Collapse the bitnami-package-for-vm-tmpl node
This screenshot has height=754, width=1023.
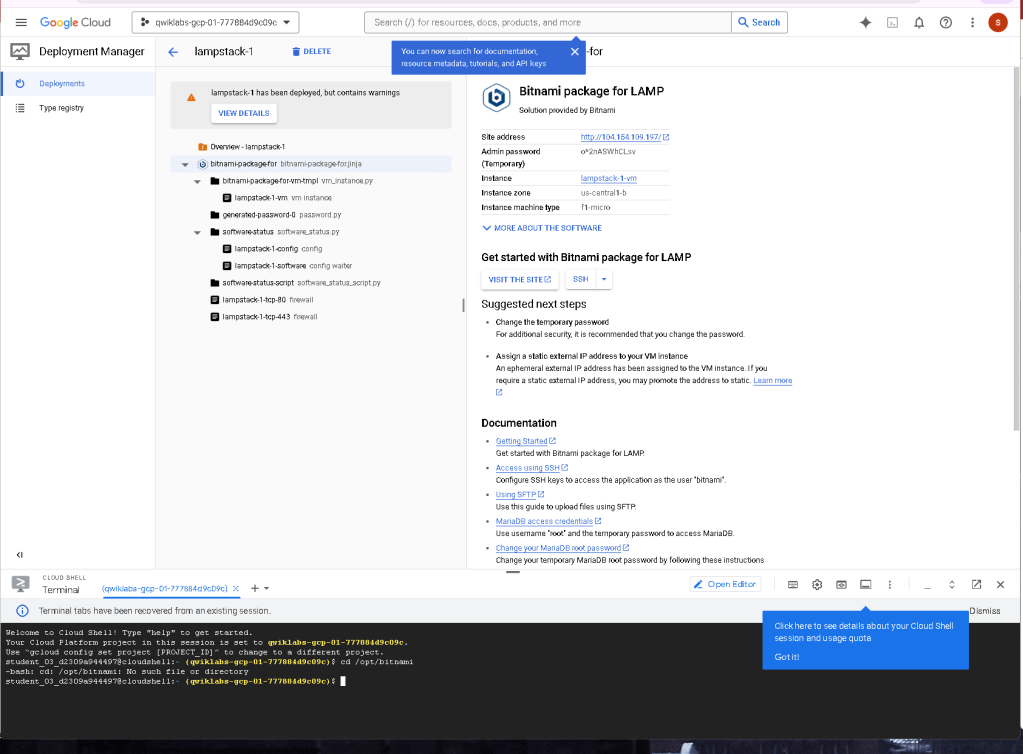(x=197, y=181)
